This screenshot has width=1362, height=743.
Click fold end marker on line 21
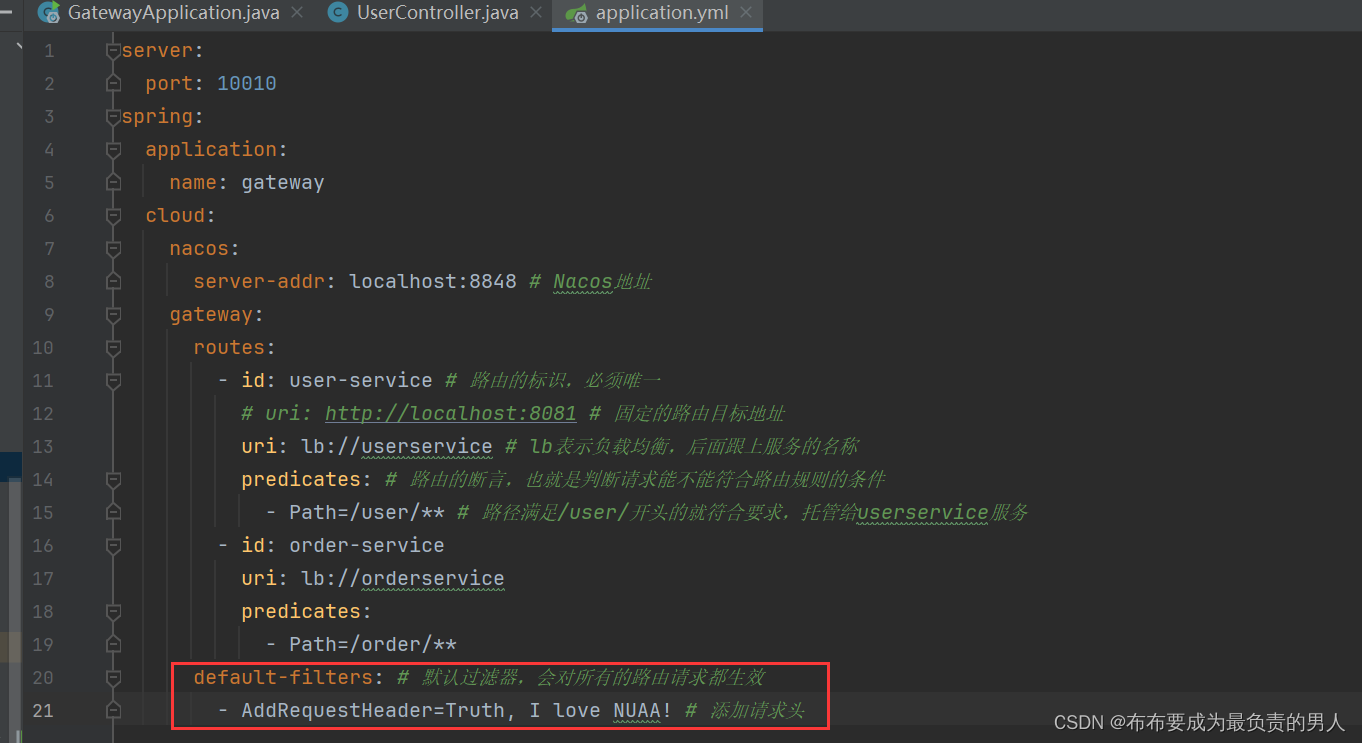click(113, 710)
